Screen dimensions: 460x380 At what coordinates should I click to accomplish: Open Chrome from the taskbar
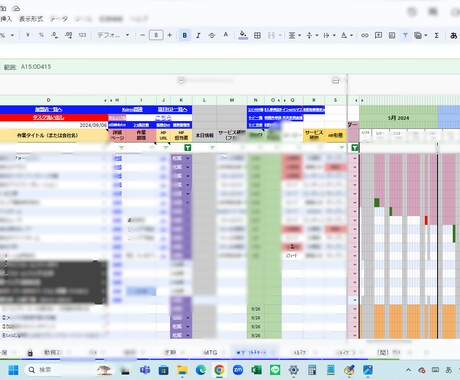click(219, 370)
